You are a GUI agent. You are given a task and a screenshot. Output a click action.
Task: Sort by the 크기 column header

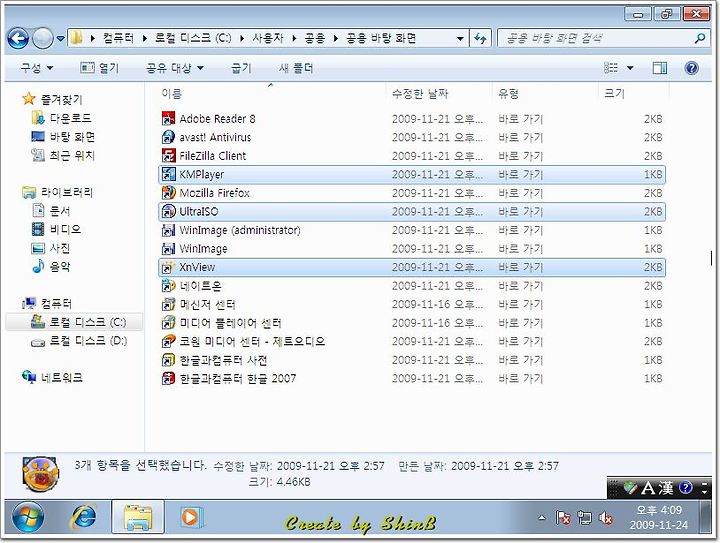click(x=634, y=94)
